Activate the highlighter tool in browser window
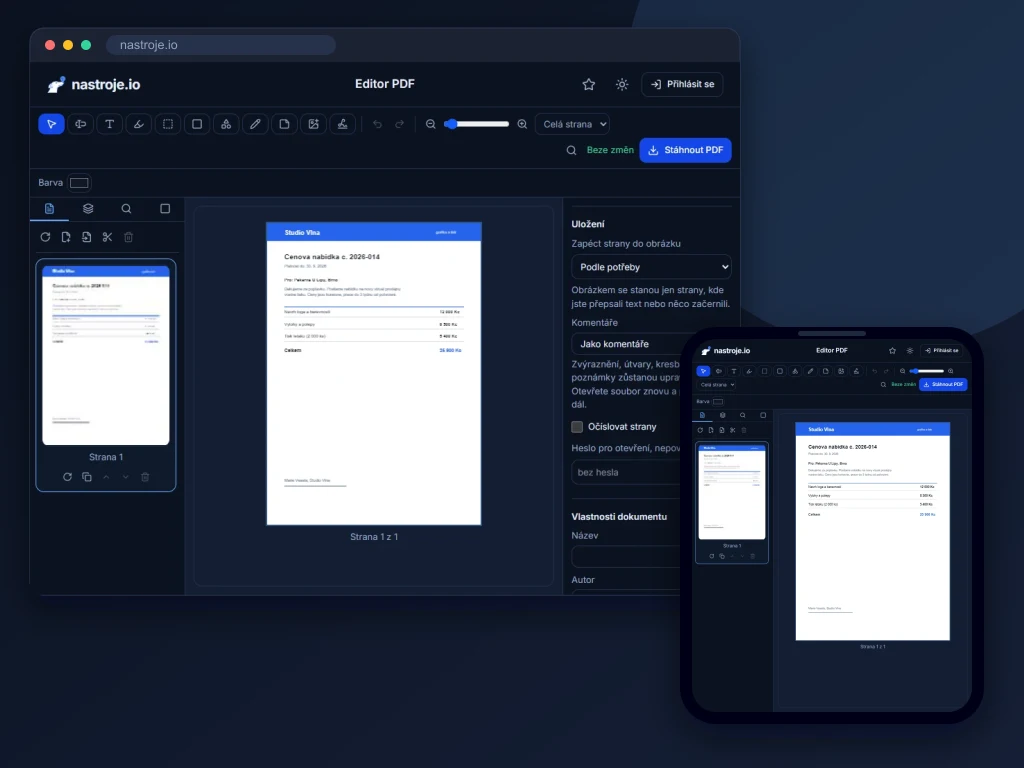 pyautogui.click(x=138, y=124)
